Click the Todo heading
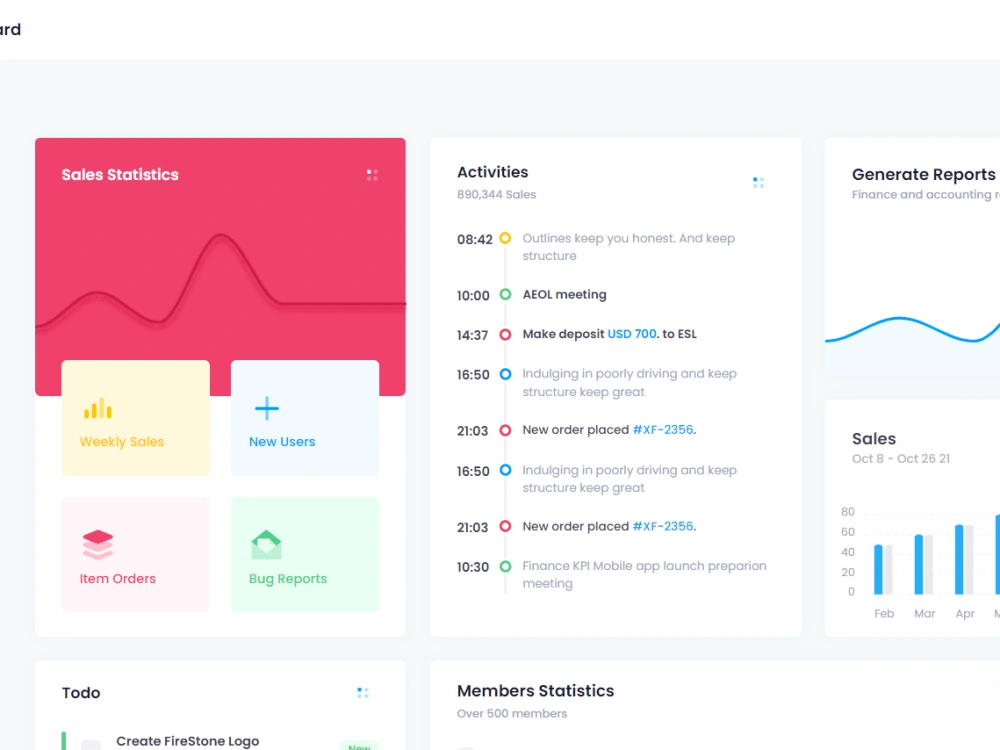1000x750 pixels. [x=81, y=693]
